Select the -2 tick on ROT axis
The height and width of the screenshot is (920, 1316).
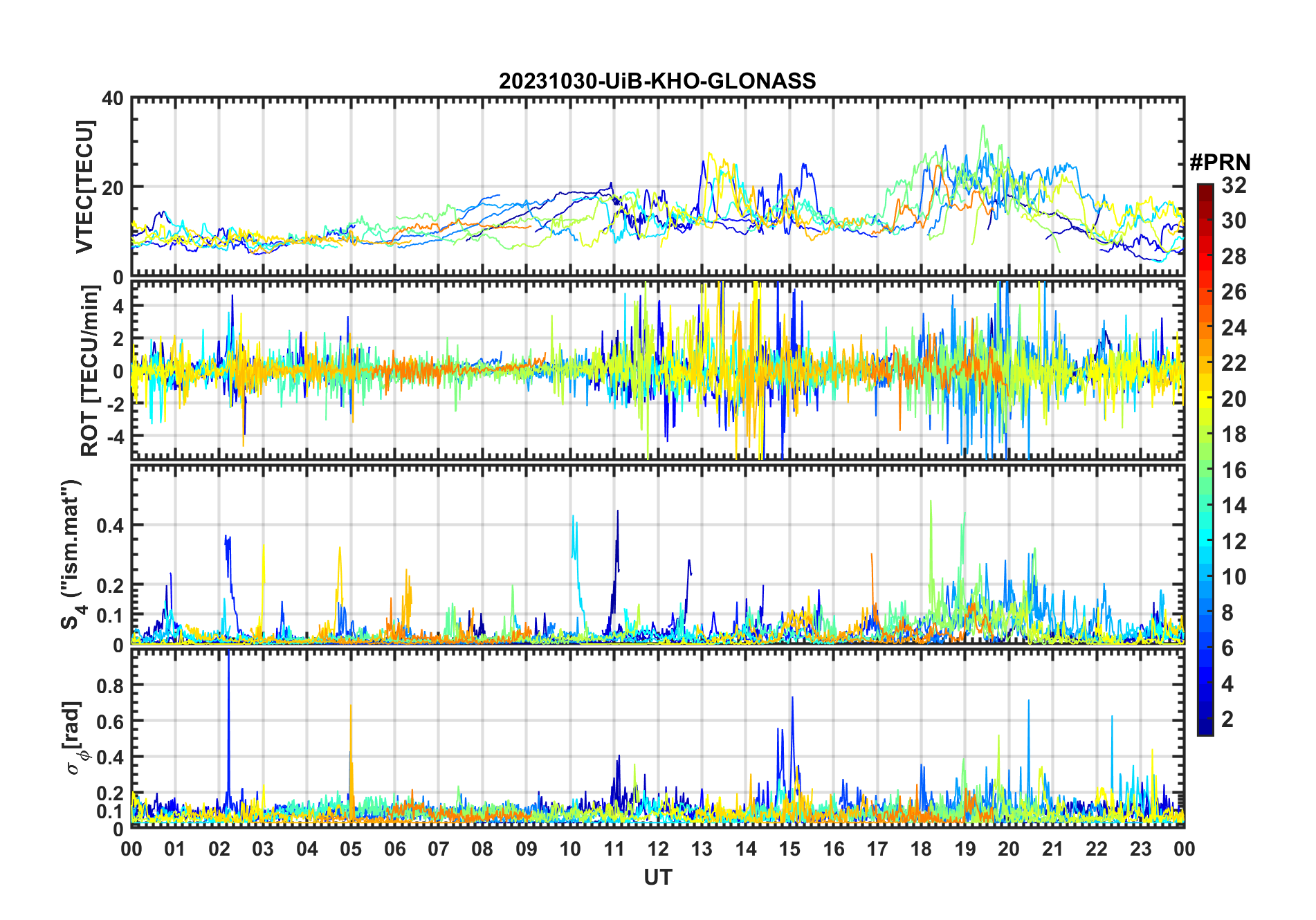[115, 404]
